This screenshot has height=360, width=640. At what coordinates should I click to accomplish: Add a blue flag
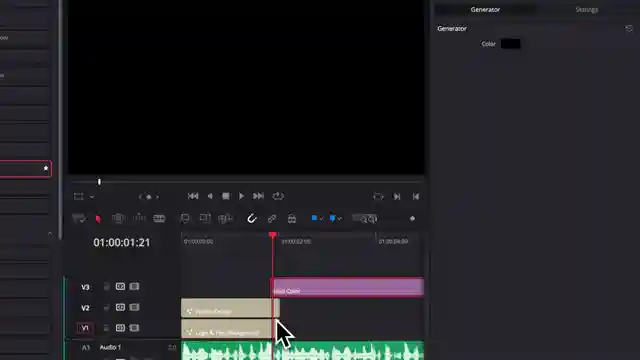314,218
